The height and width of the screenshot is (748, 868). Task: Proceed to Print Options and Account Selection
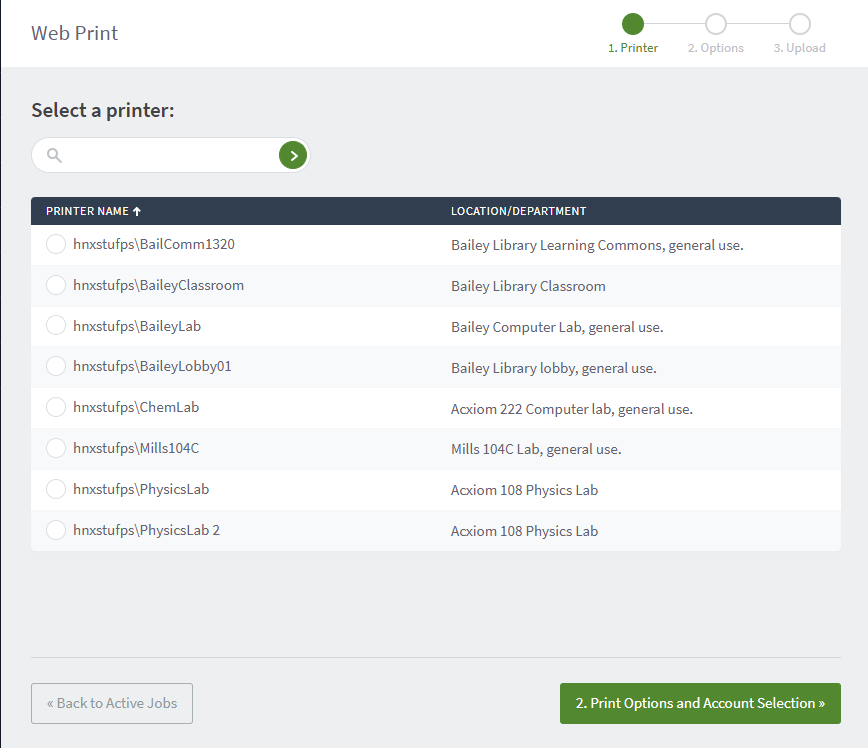click(x=700, y=703)
